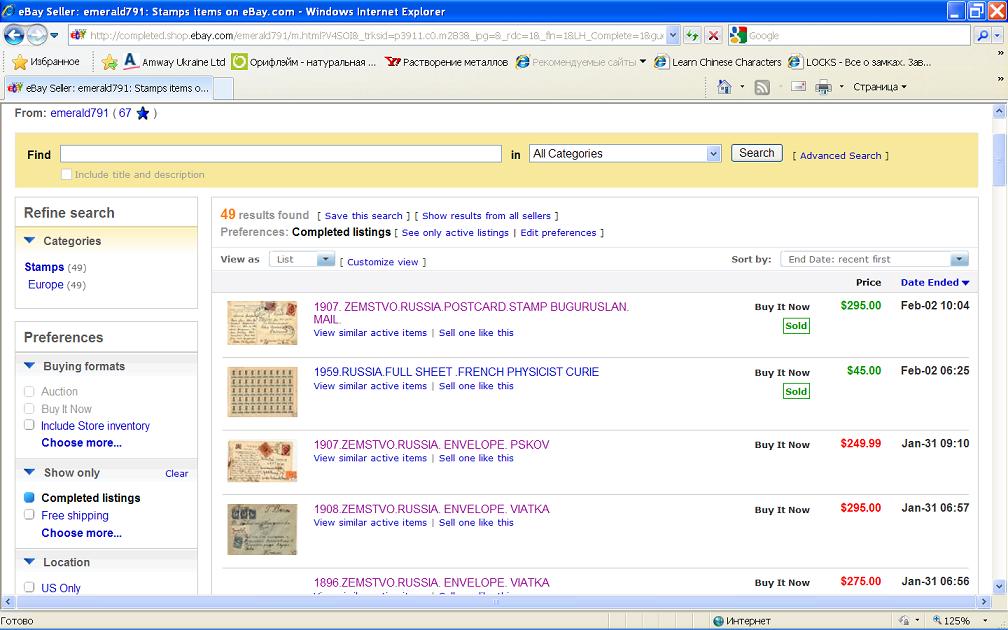Click the Refresh page icon
The image size is (1008, 630).
(x=692, y=35)
